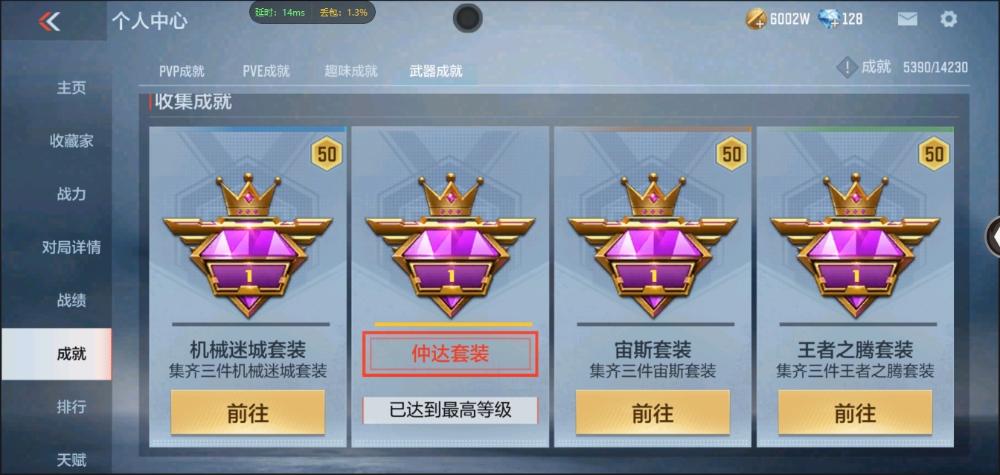Tap the achievement exclamation diamond icon

coord(846,67)
